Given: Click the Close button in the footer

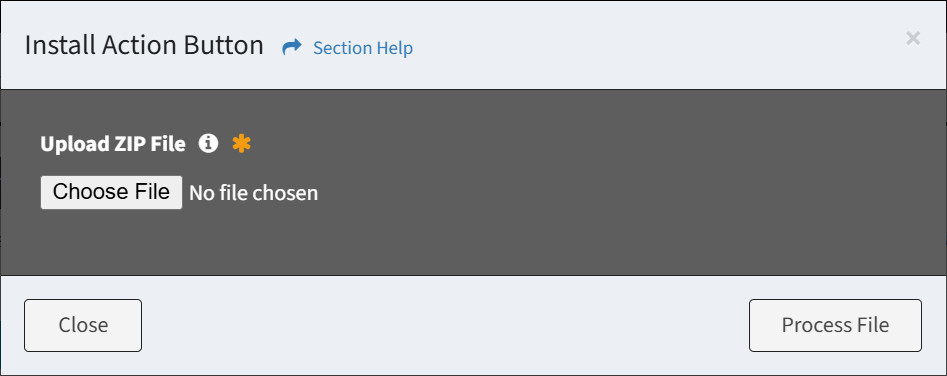Looking at the screenshot, I should tap(83, 325).
